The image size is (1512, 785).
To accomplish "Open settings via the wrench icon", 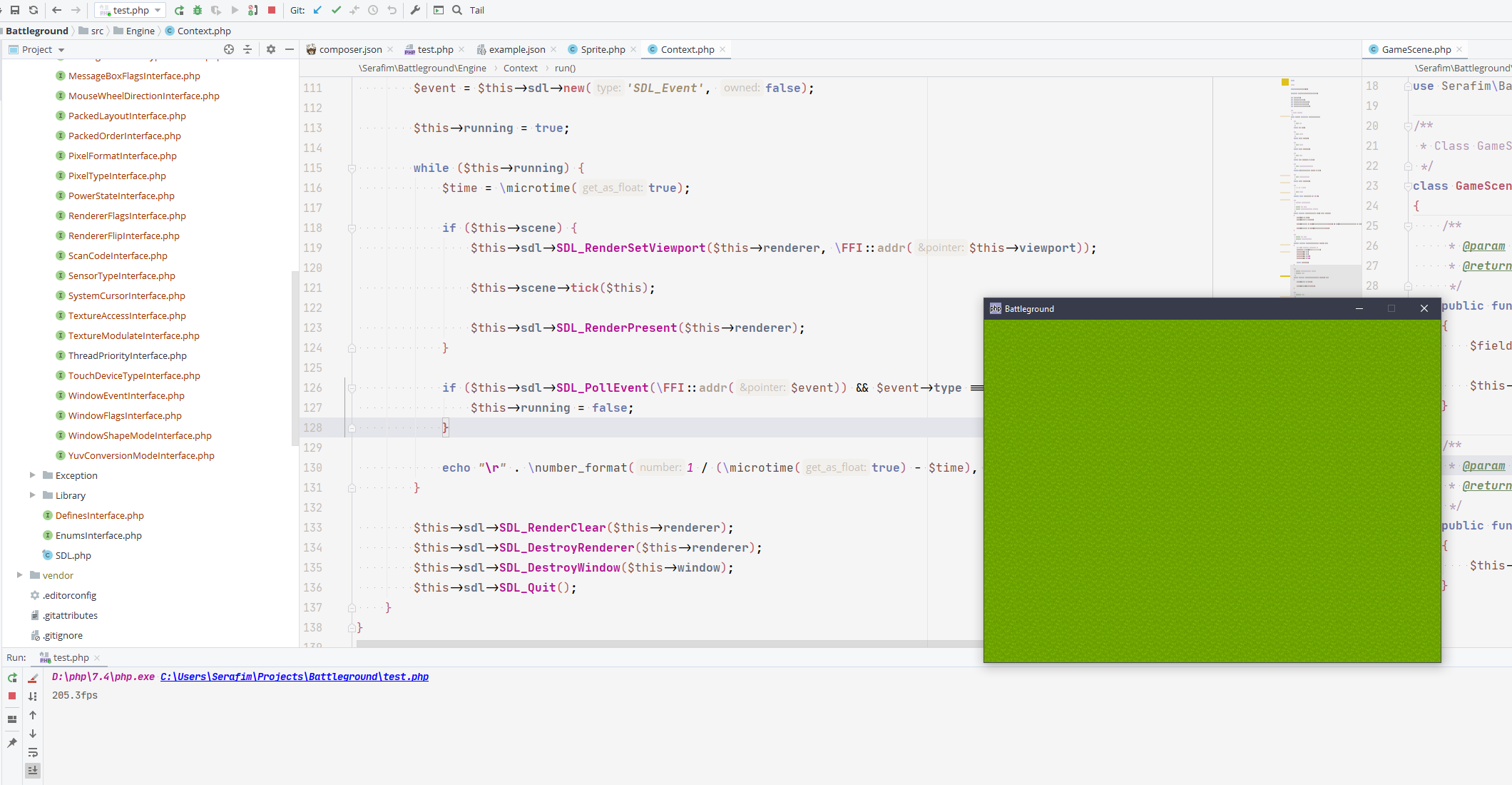I will point(415,10).
